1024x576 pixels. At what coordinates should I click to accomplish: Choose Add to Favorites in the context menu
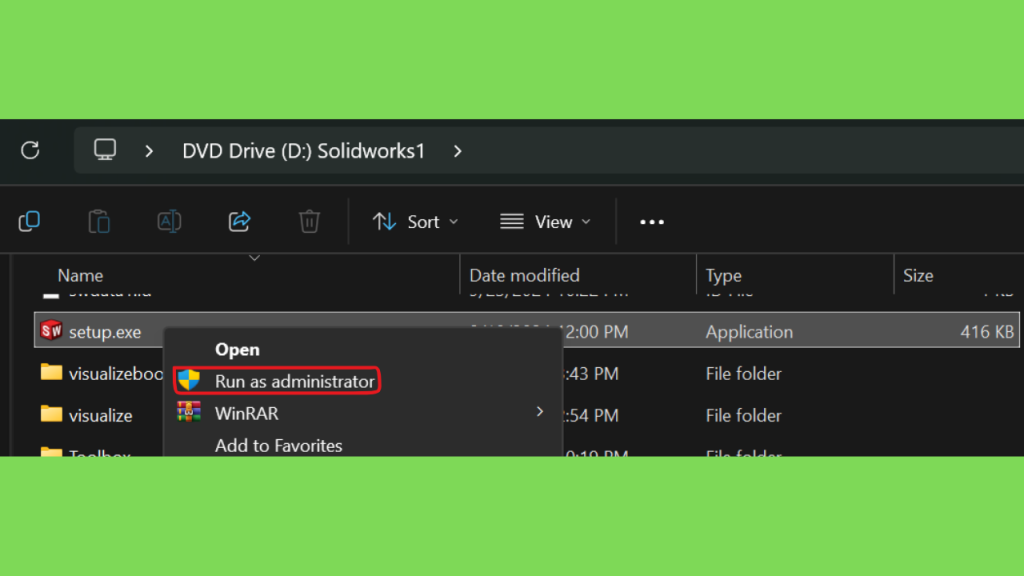(278, 445)
